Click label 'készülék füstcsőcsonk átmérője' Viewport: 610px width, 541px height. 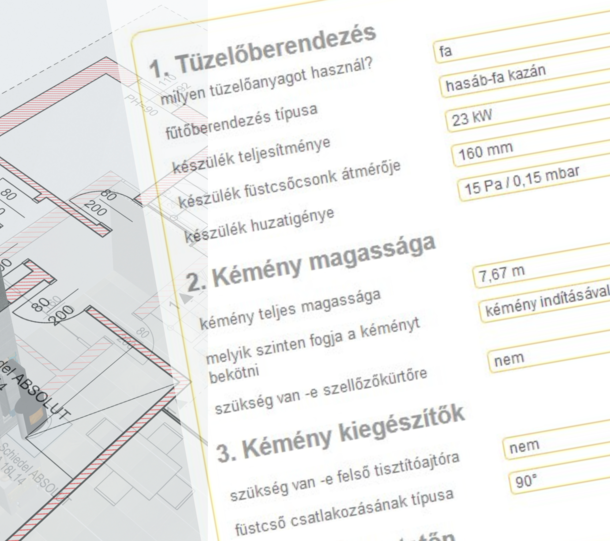[289, 184]
